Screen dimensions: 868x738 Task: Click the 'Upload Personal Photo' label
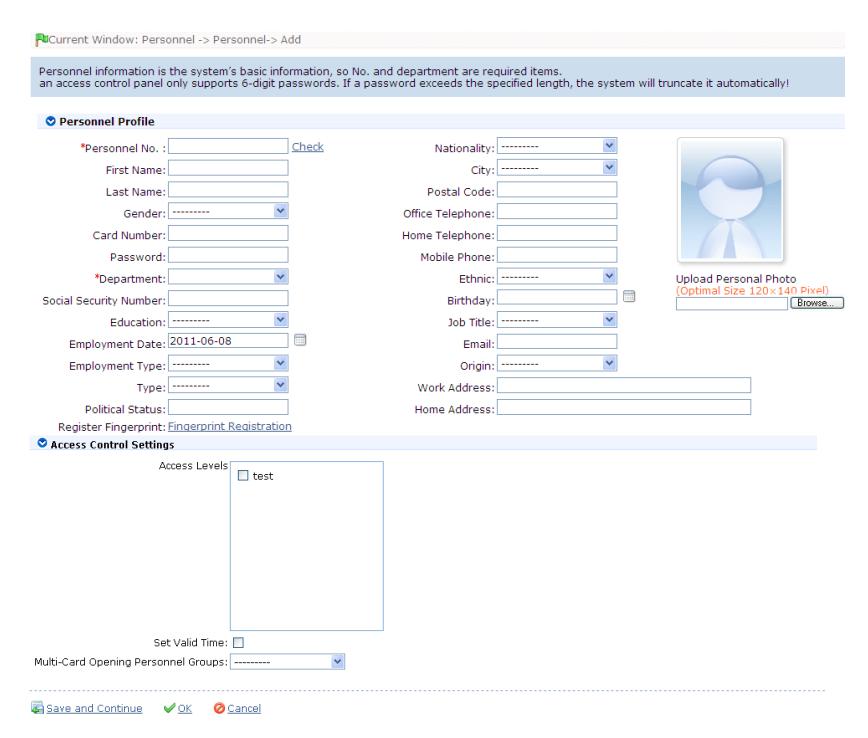click(x=736, y=278)
